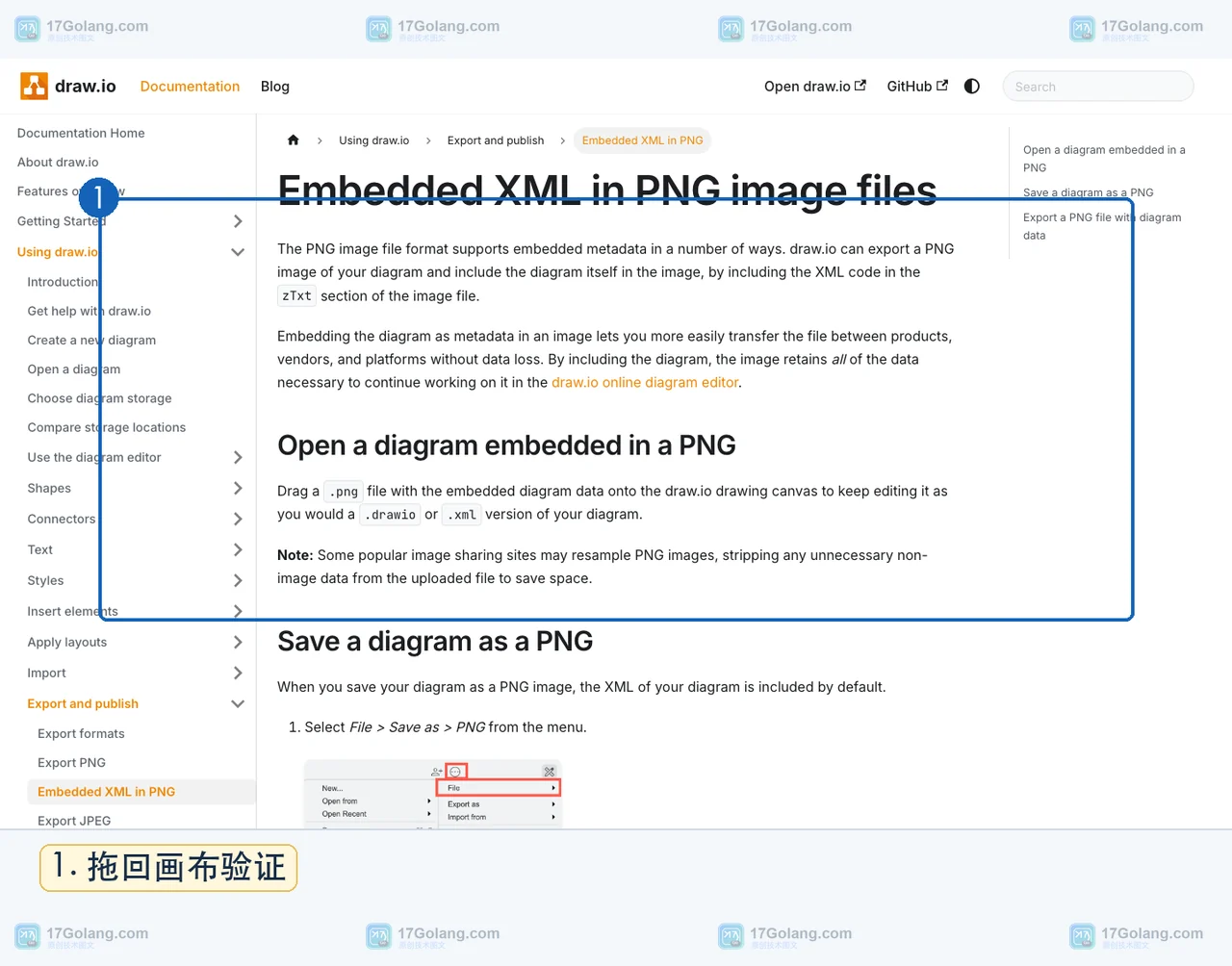Expand the Connectors section chevron
1232x966 pixels.
(x=238, y=520)
